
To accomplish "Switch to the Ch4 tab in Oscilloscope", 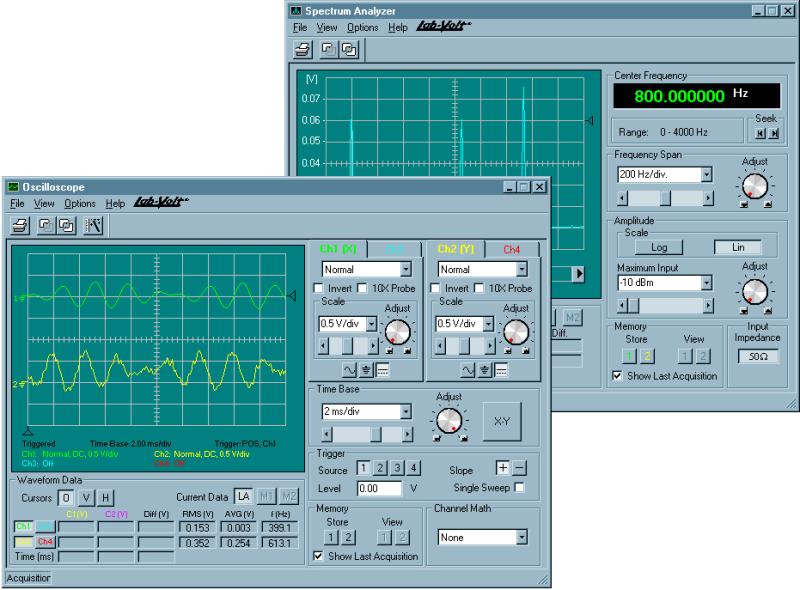I will click(x=511, y=247).
